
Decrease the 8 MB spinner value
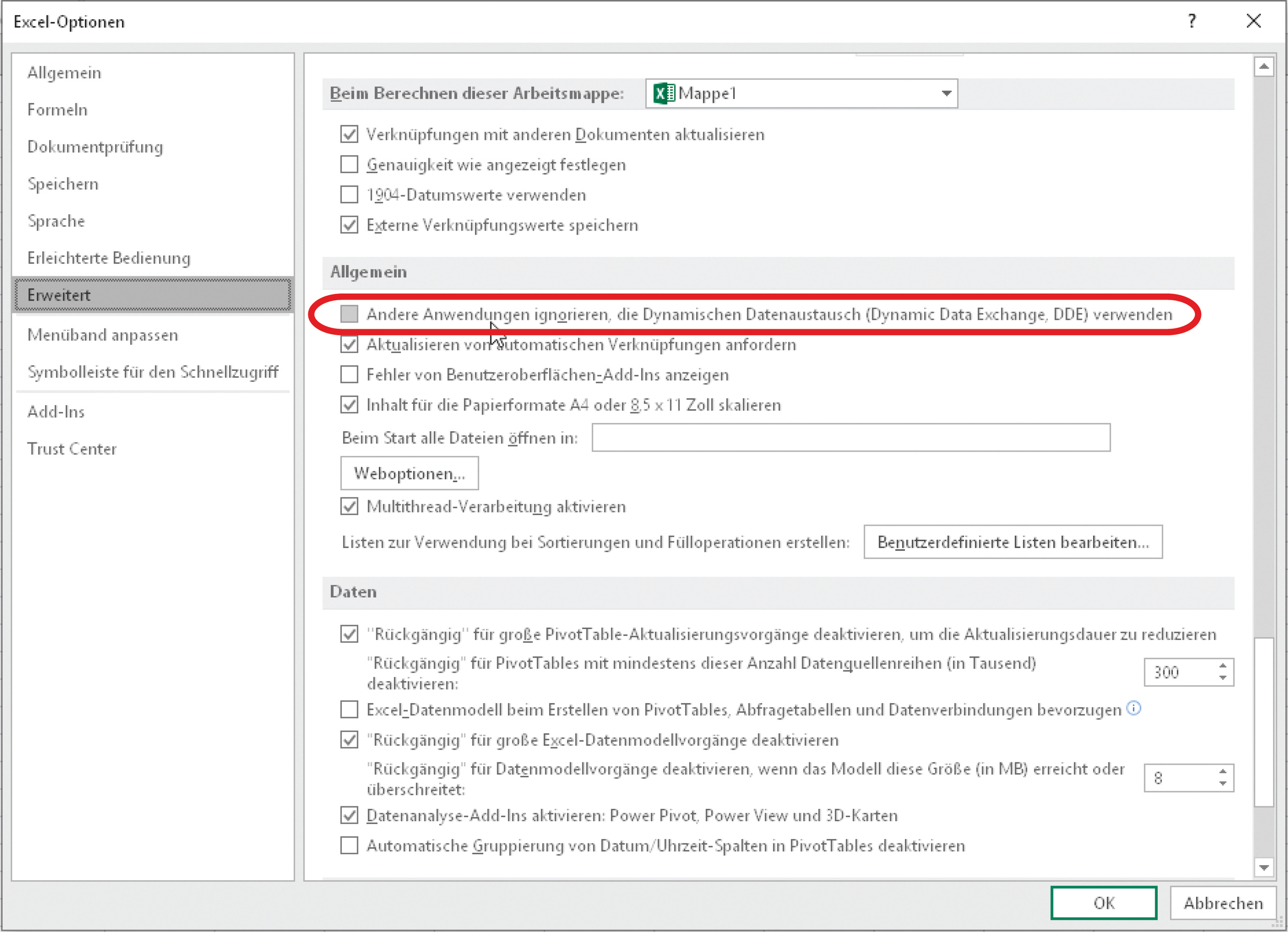(x=1223, y=784)
